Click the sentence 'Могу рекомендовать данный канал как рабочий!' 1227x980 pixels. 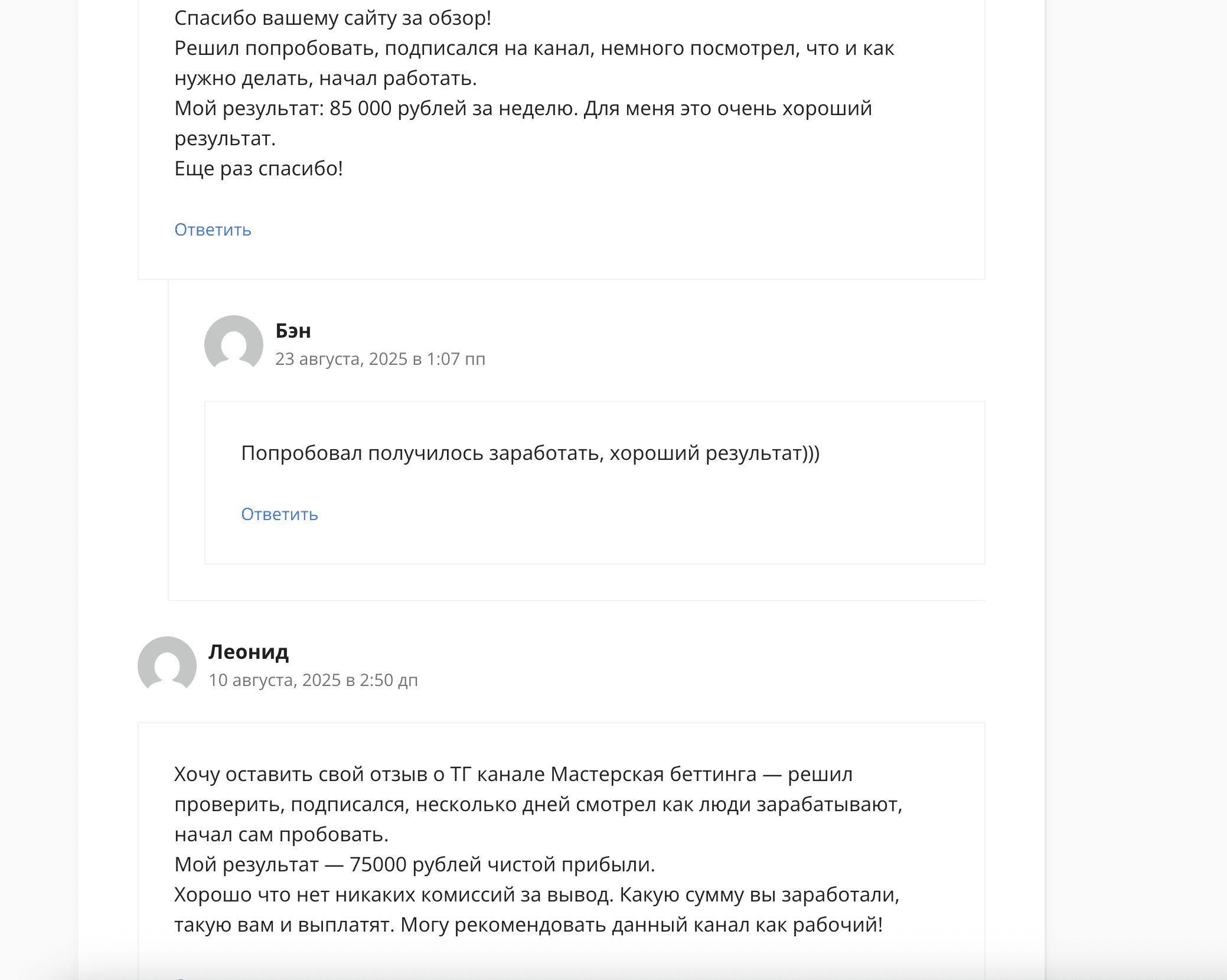click(642, 925)
